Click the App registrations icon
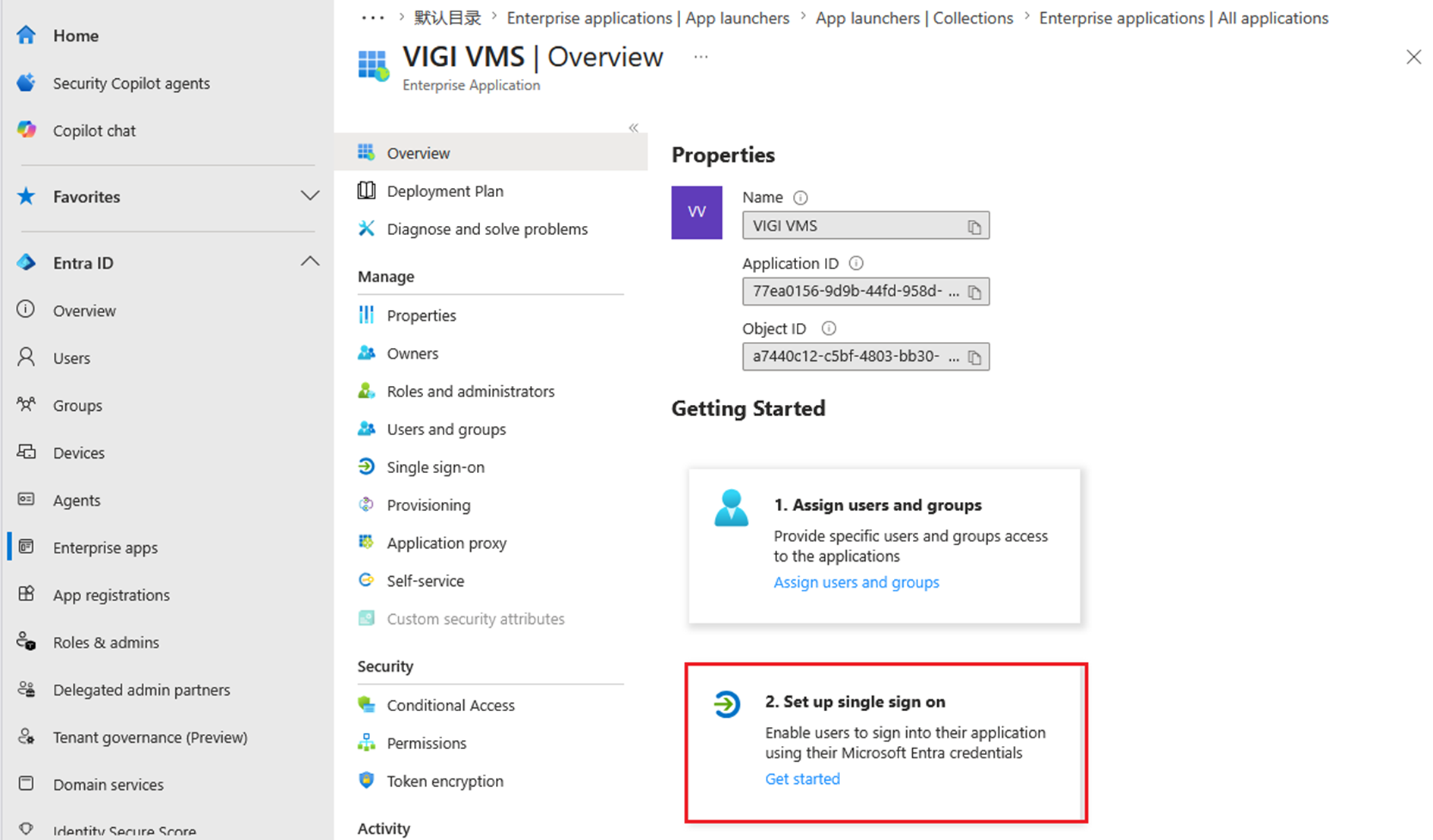The image size is (1433, 840). (x=26, y=594)
